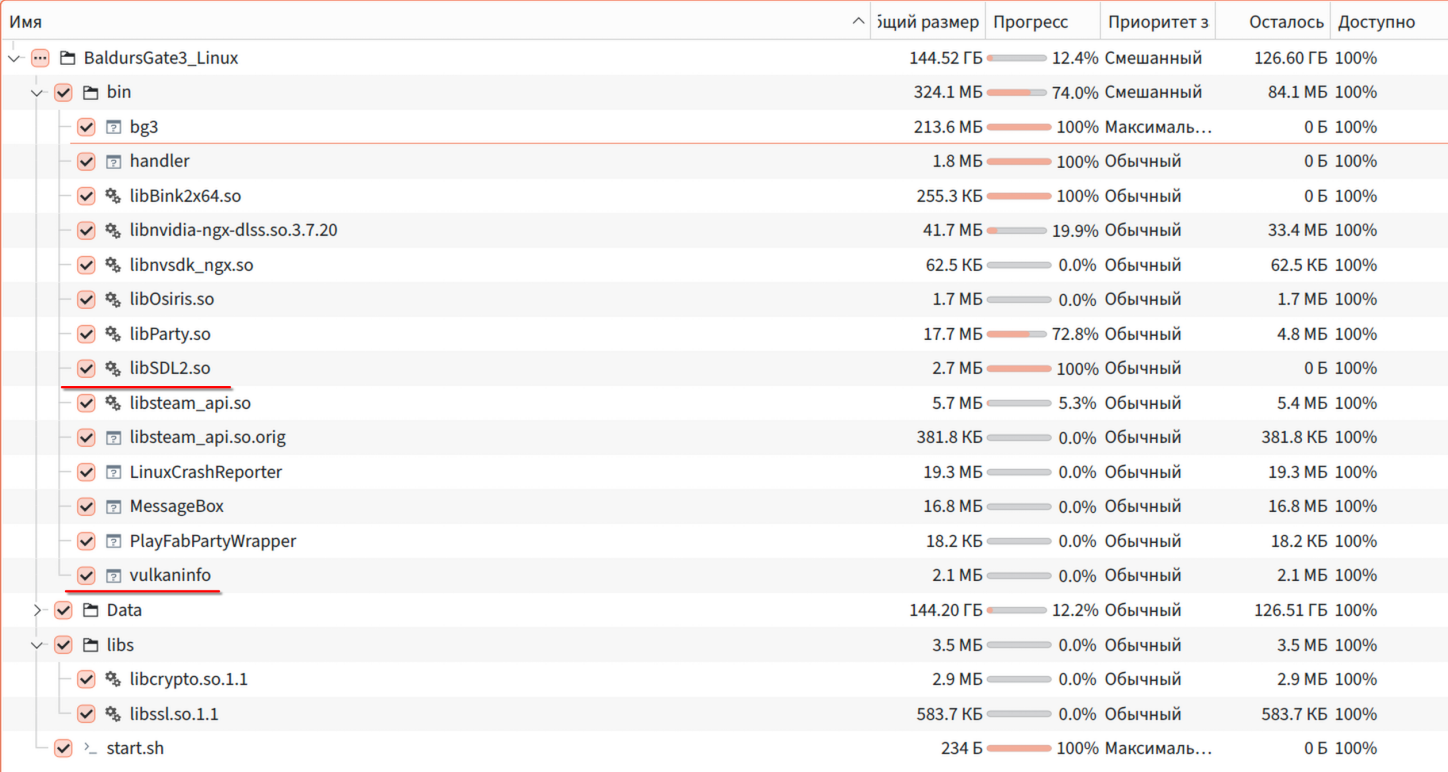Click the library icon beside libcrypto.so.1.1
Viewport: 1448px width, 772px height.
113,679
